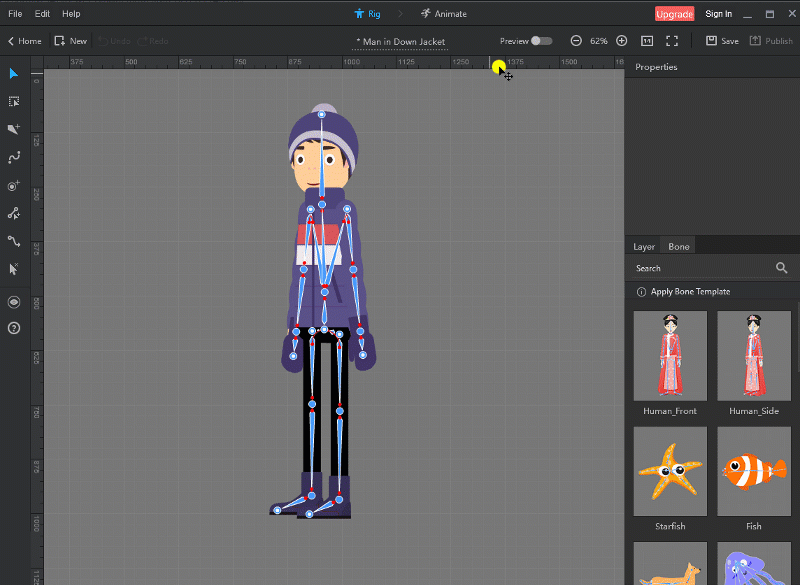This screenshot has height=585, width=800.
Task: Click Sign In at top right
Action: tap(719, 13)
